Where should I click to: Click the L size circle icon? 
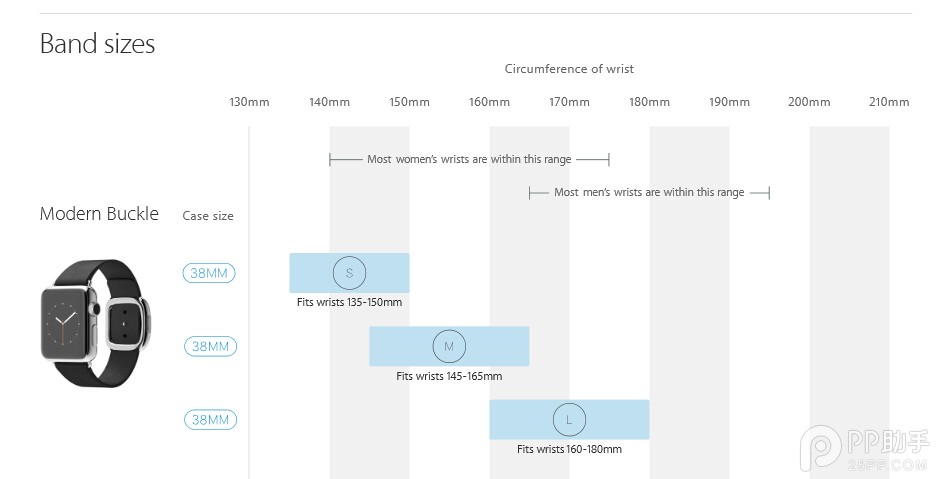click(x=569, y=420)
